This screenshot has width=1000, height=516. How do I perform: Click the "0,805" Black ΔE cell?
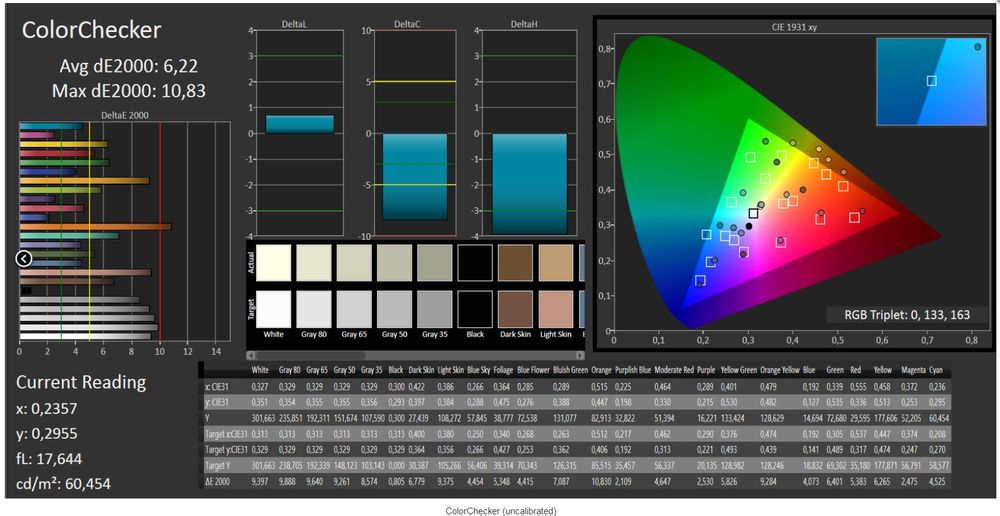396,484
